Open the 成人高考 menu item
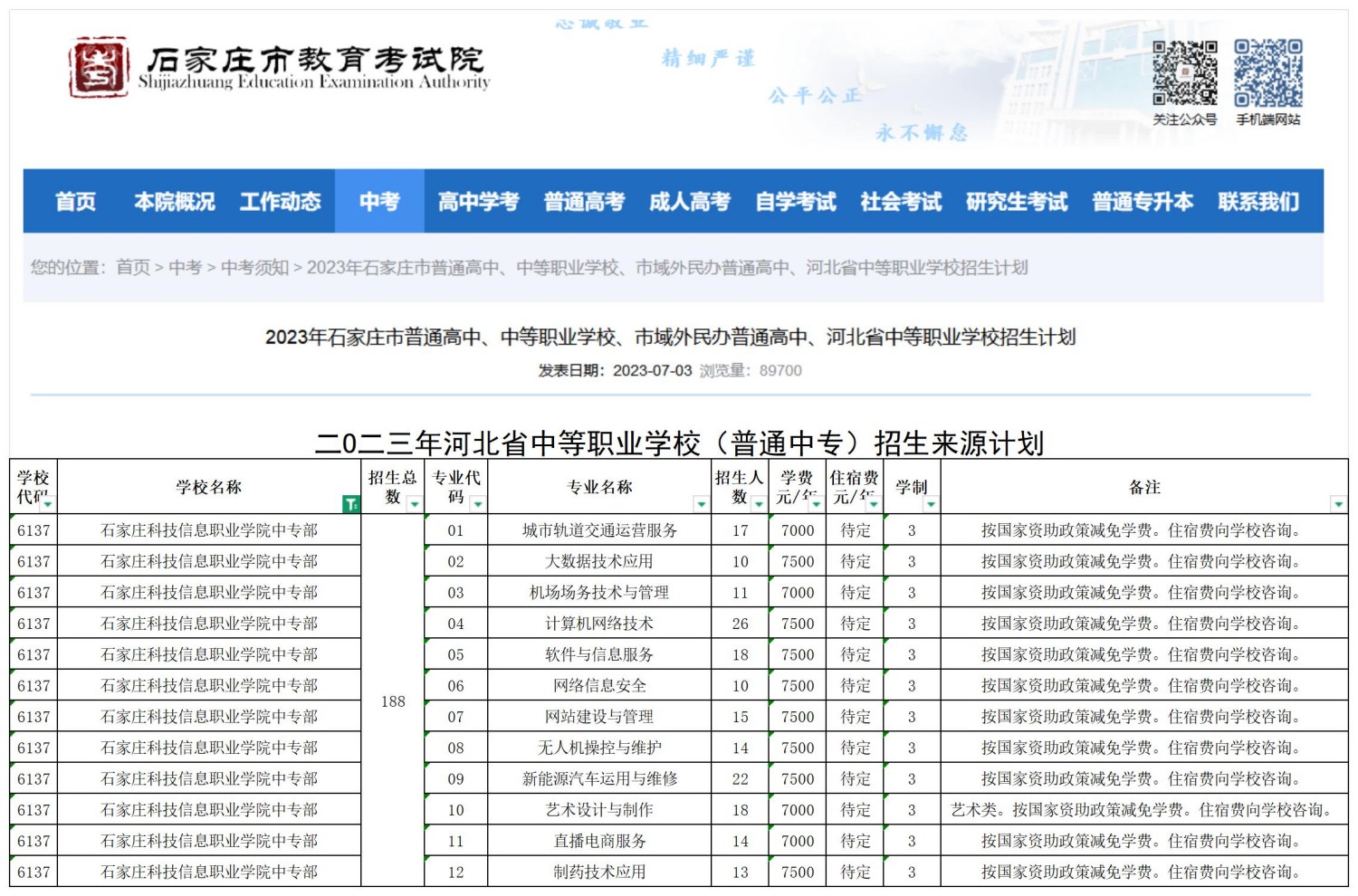 tap(689, 201)
